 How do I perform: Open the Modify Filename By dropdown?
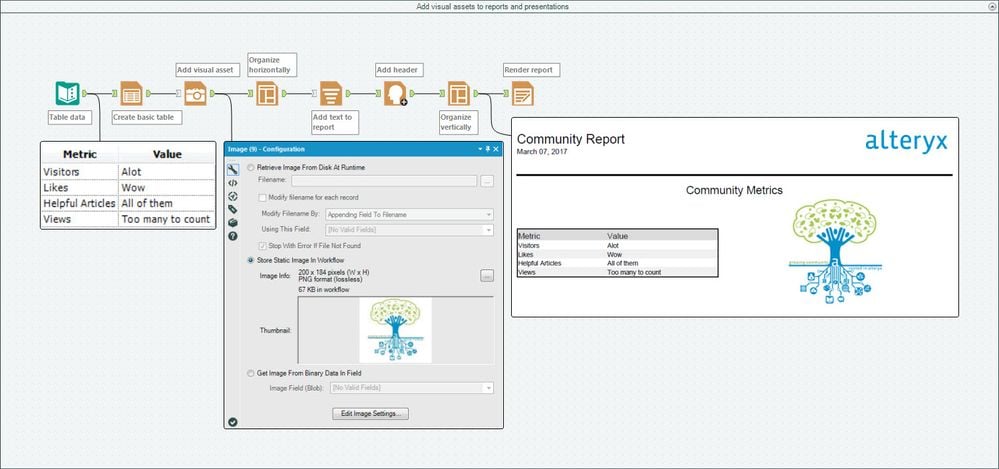click(x=409, y=215)
